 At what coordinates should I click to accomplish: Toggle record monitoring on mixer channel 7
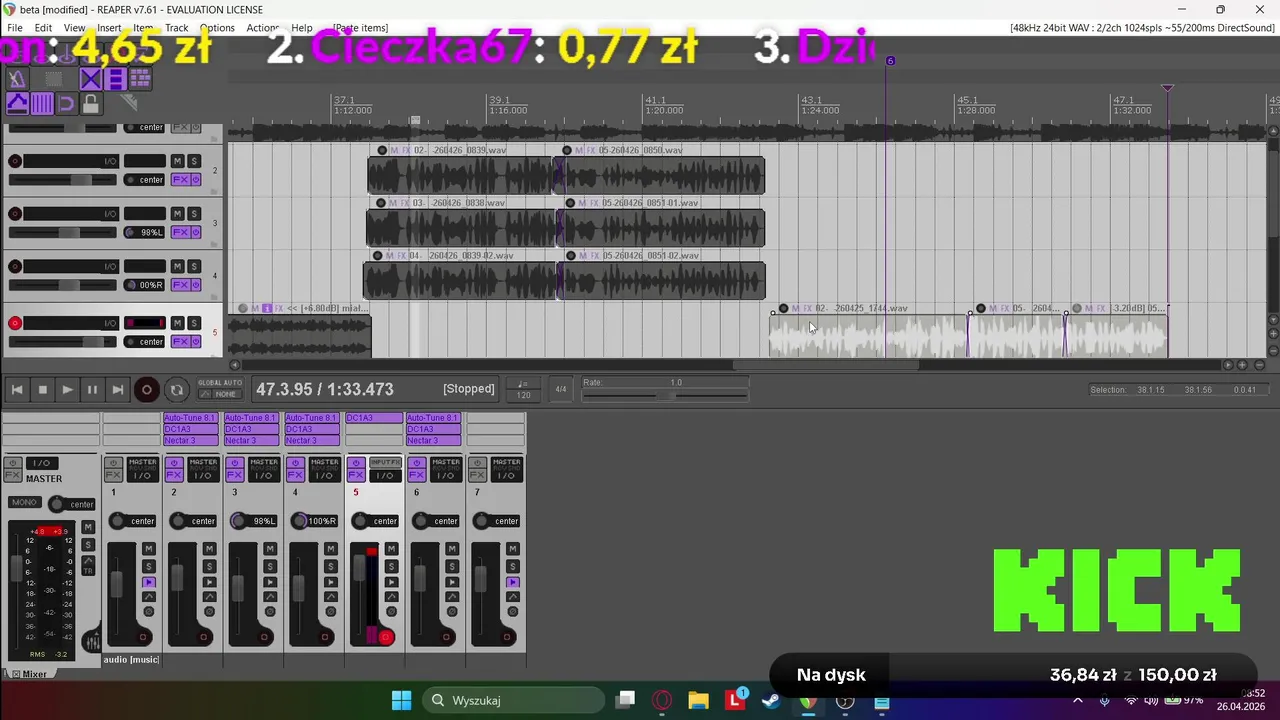(513, 582)
